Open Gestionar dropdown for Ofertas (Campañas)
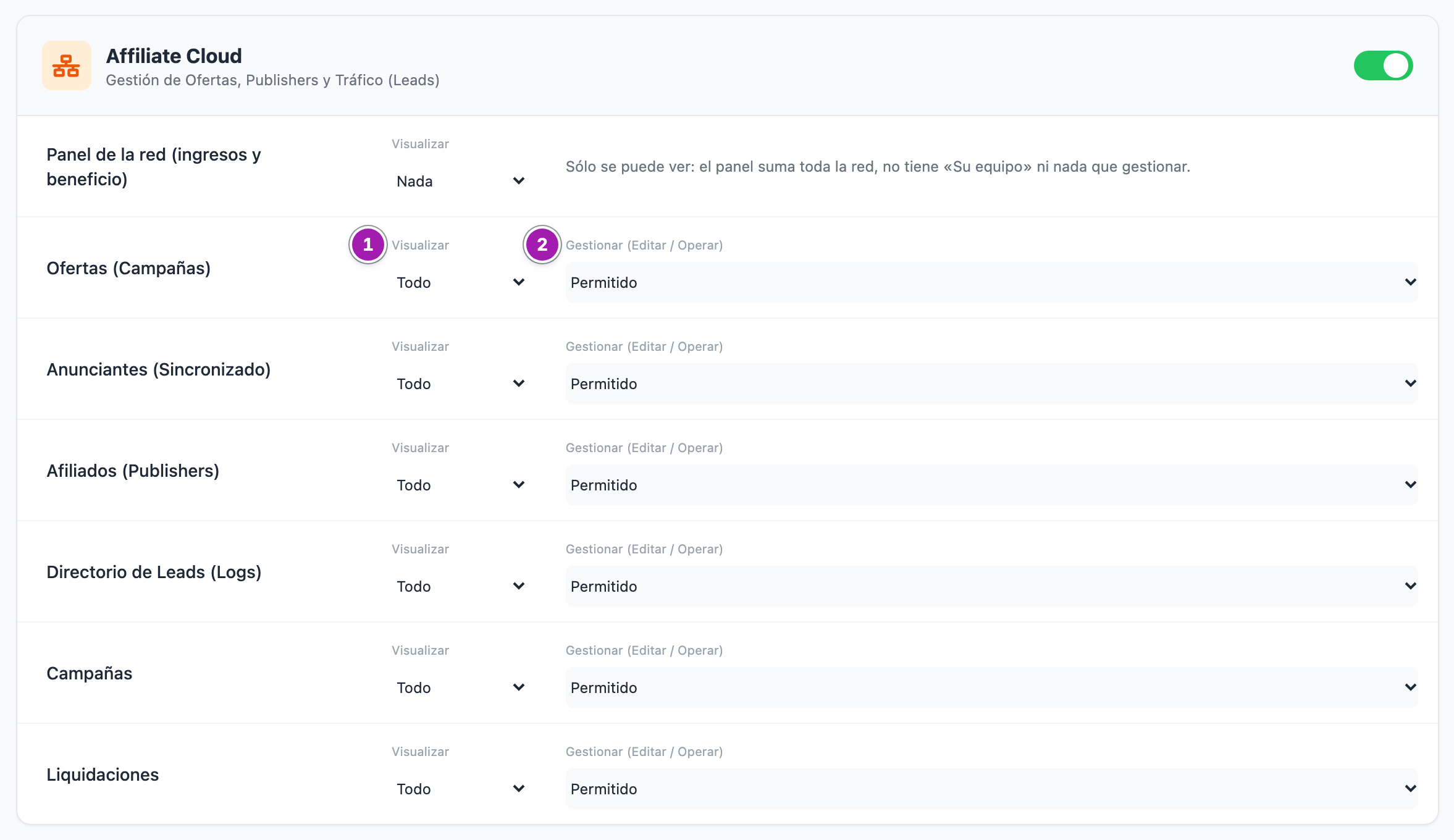The width and height of the screenshot is (1454, 840). (991, 282)
